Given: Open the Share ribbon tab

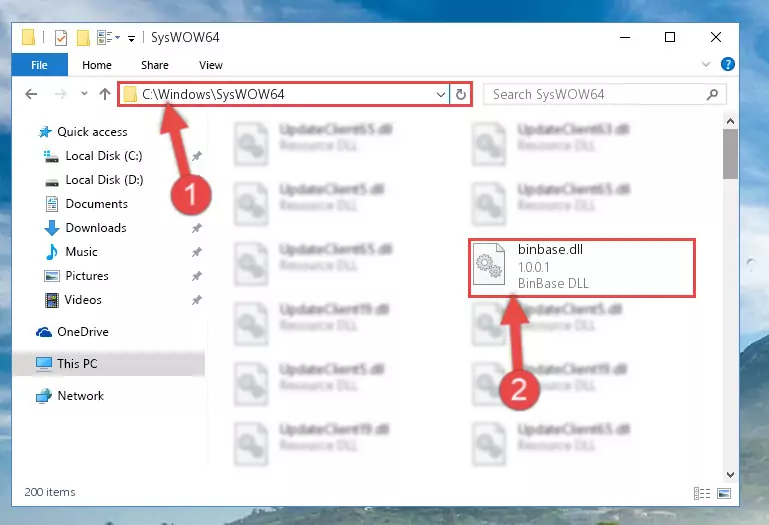Looking at the screenshot, I should click(154, 65).
